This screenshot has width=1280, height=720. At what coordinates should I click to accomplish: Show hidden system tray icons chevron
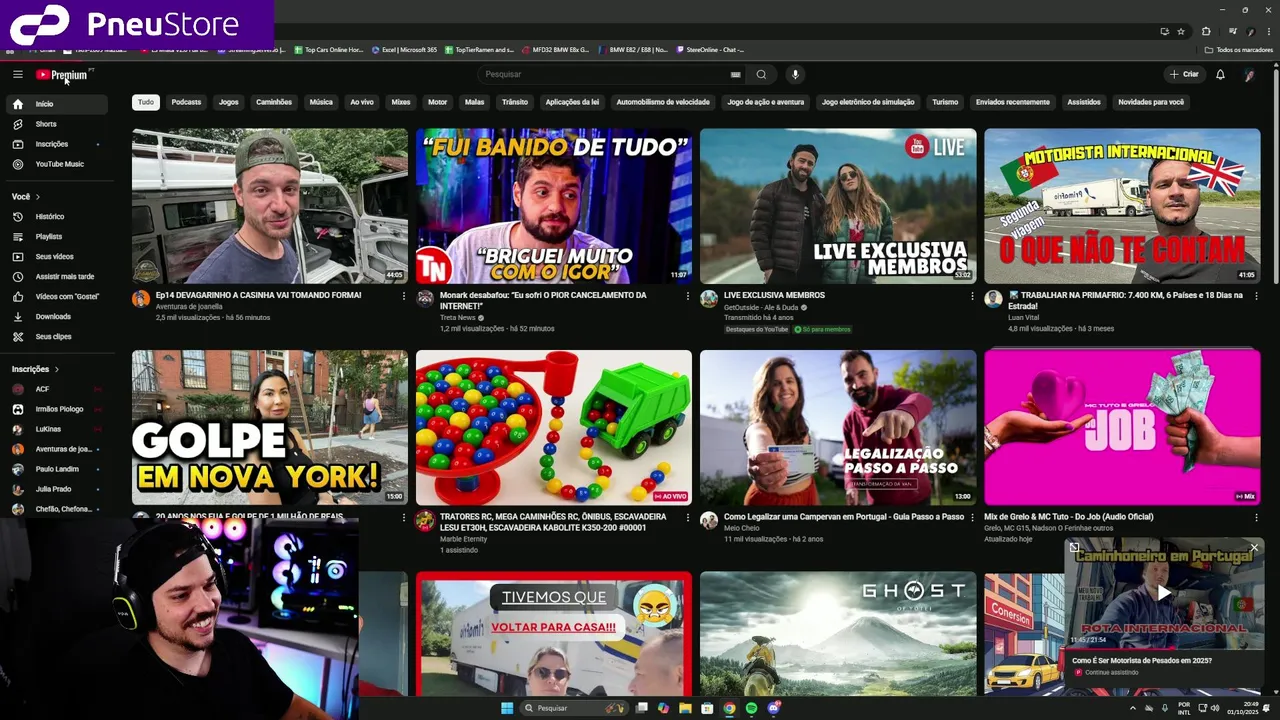pyautogui.click(x=1133, y=708)
